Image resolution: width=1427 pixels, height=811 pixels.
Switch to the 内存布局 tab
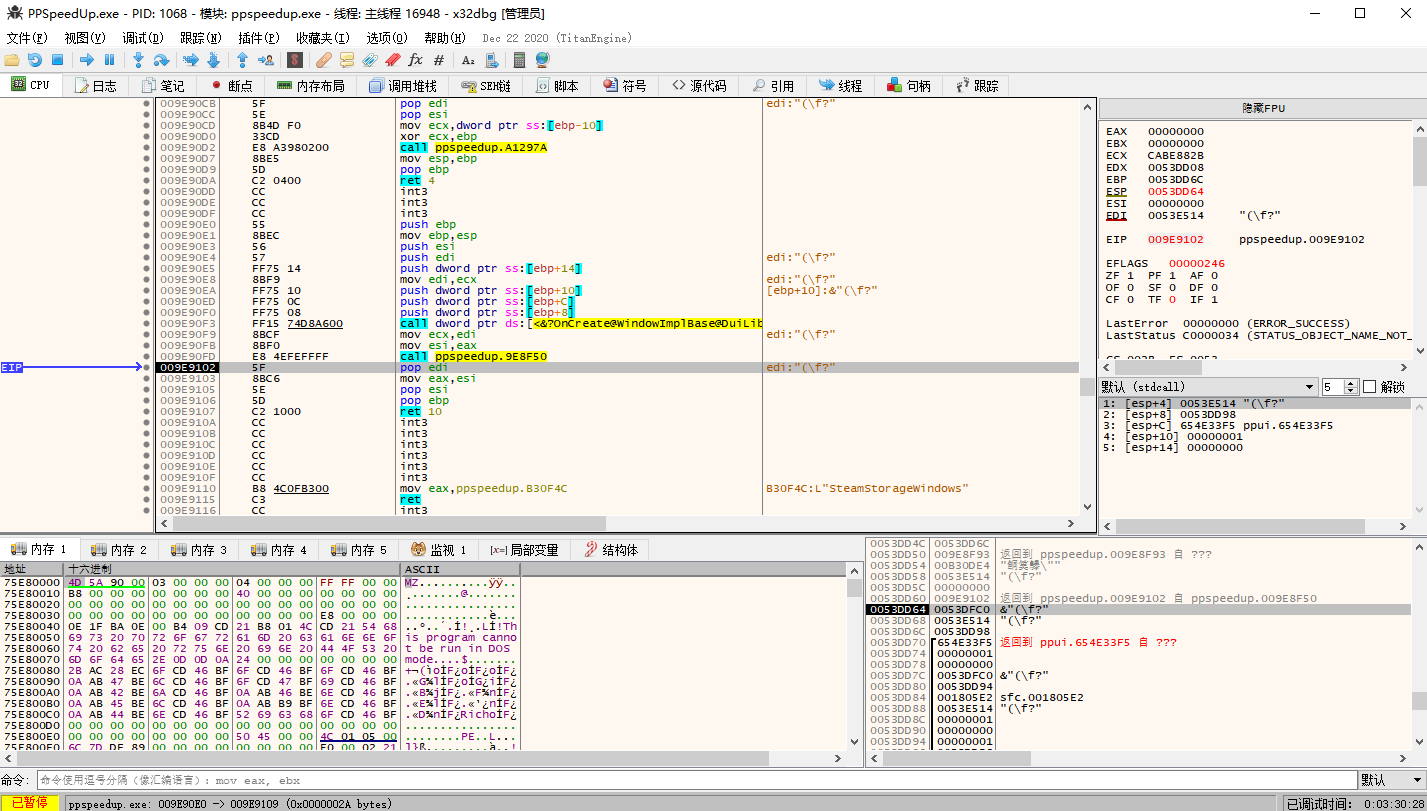(310, 86)
